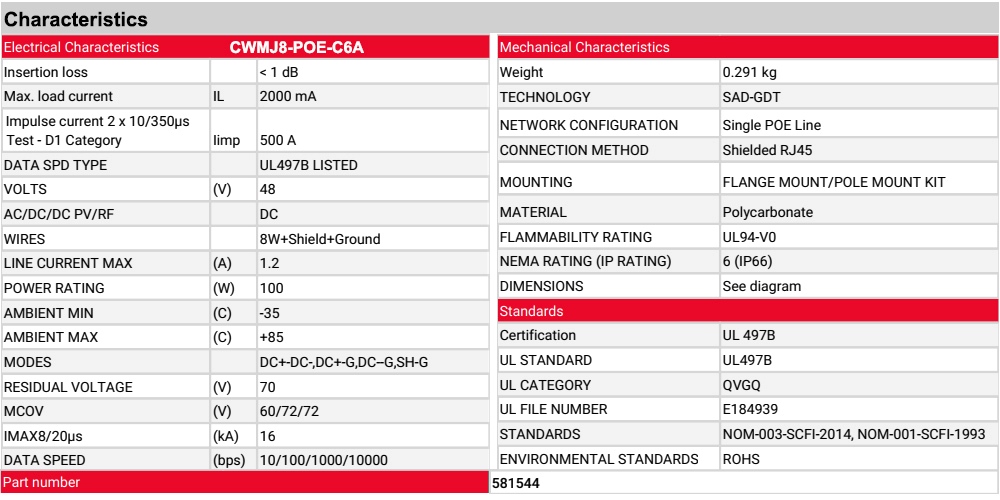Click the WIRES value 8W+Shield+Ground

(320, 240)
